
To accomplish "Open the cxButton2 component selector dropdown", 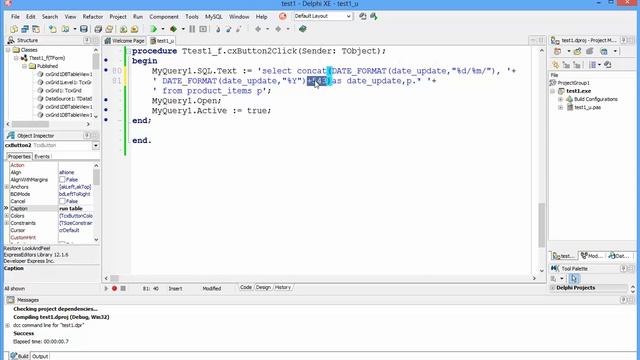I will pyautogui.click(x=96, y=146).
